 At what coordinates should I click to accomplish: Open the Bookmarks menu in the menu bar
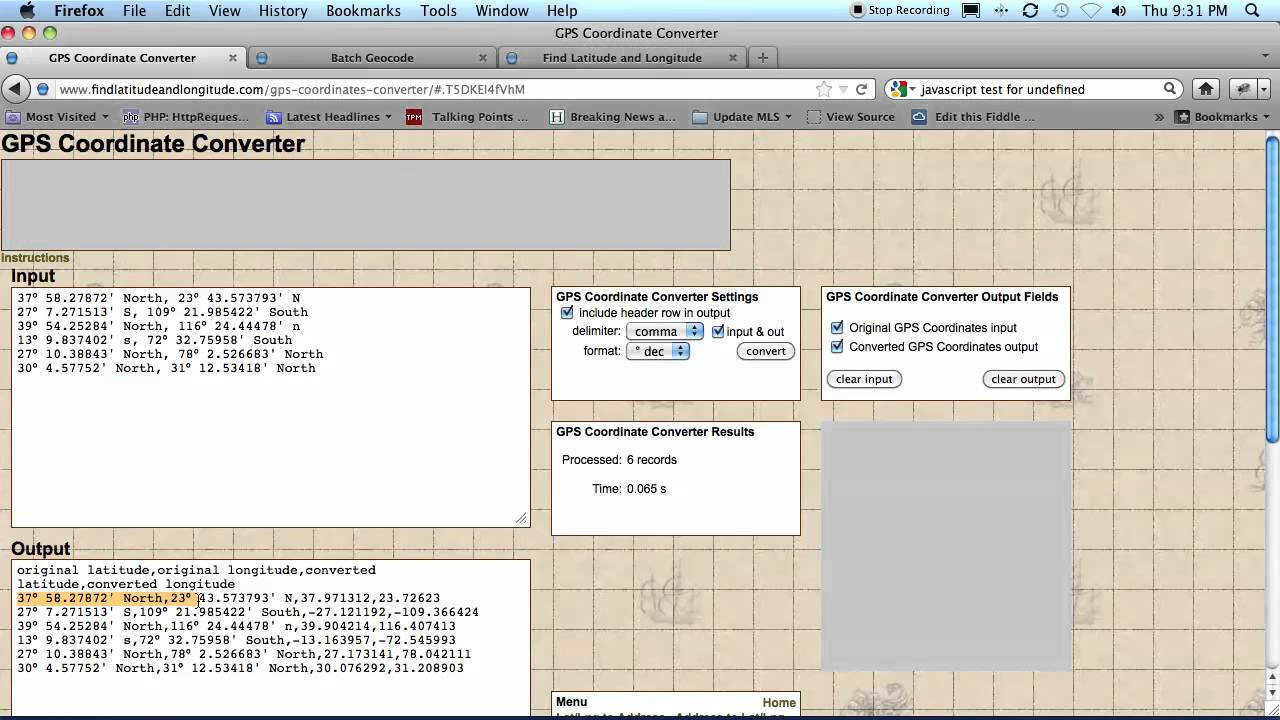tap(364, 10)
